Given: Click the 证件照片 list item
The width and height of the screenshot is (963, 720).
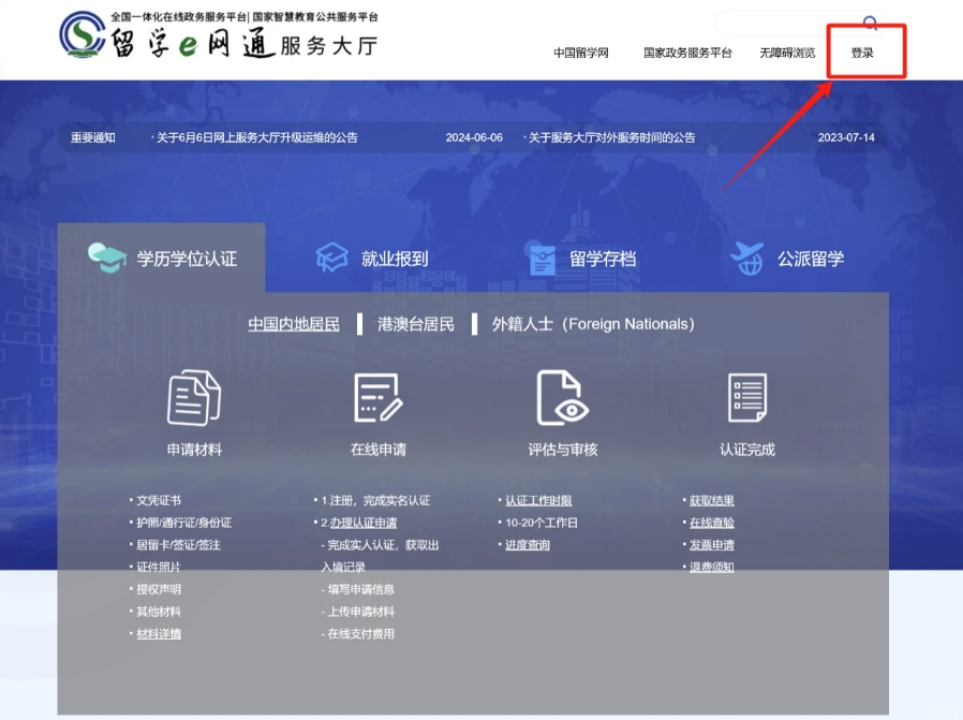Looking at the screenshot, I should pyautogui.click(x=158, y=567).
